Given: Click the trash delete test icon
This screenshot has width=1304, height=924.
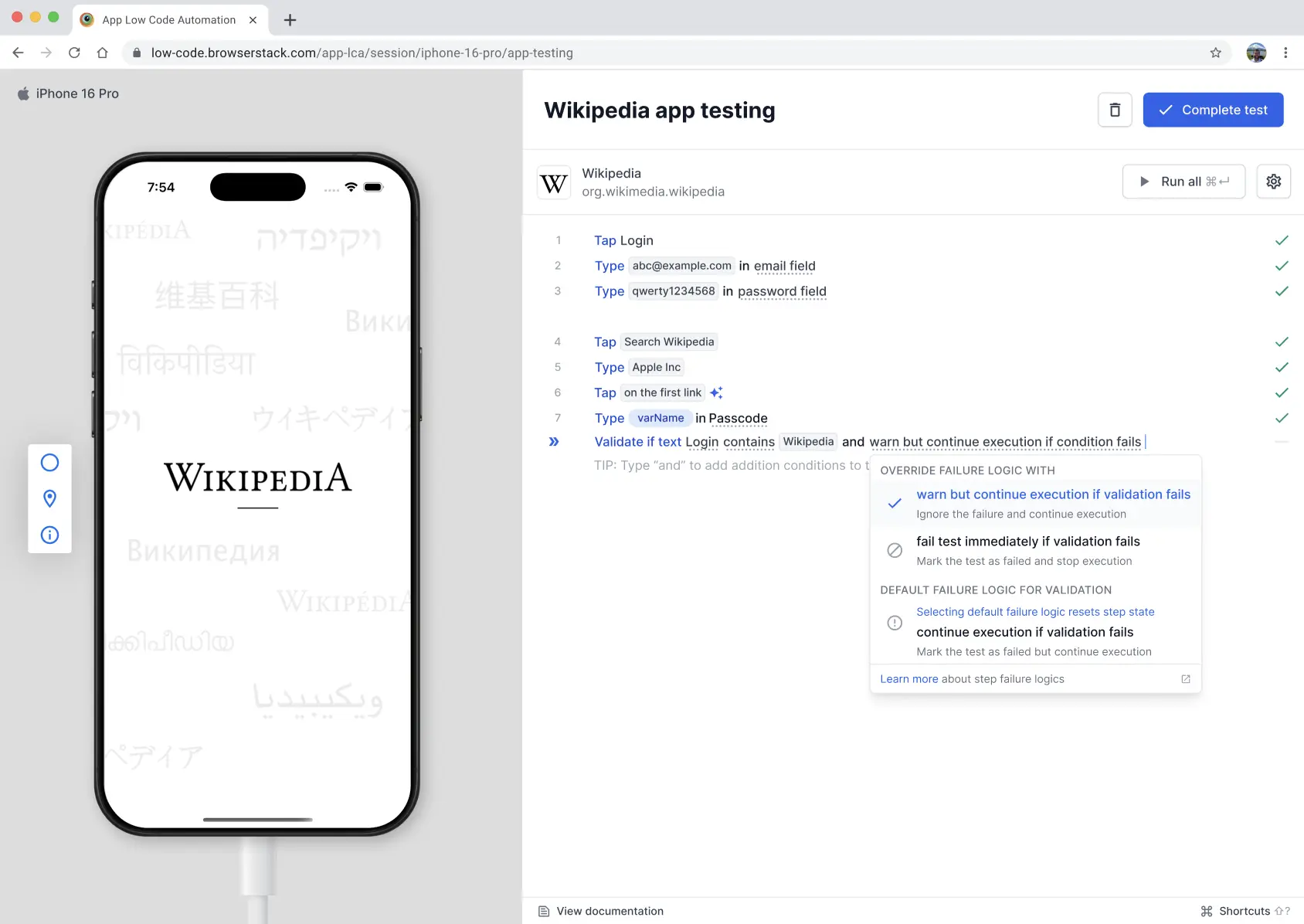Looking at the screenshot, I should [1115, 110].
